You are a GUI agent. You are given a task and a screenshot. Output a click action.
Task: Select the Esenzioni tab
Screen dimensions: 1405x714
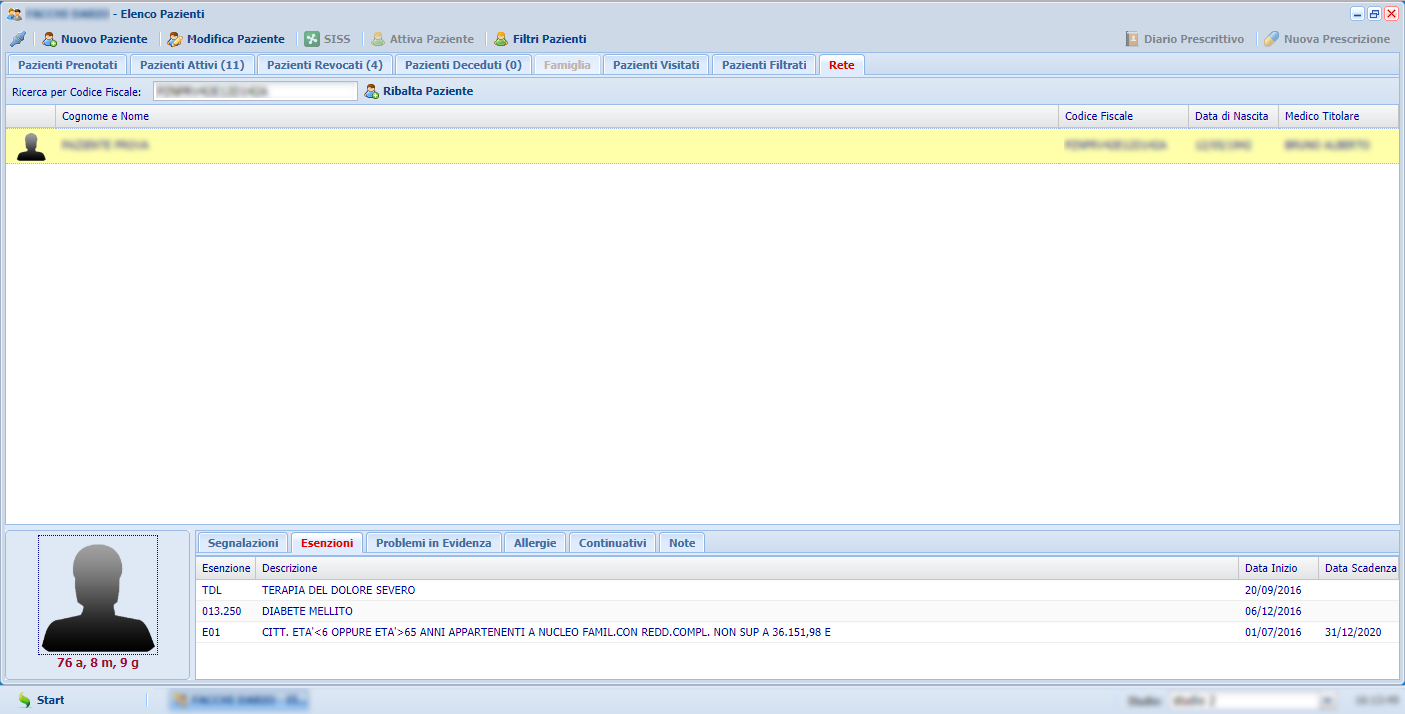[x=327, y=543]
